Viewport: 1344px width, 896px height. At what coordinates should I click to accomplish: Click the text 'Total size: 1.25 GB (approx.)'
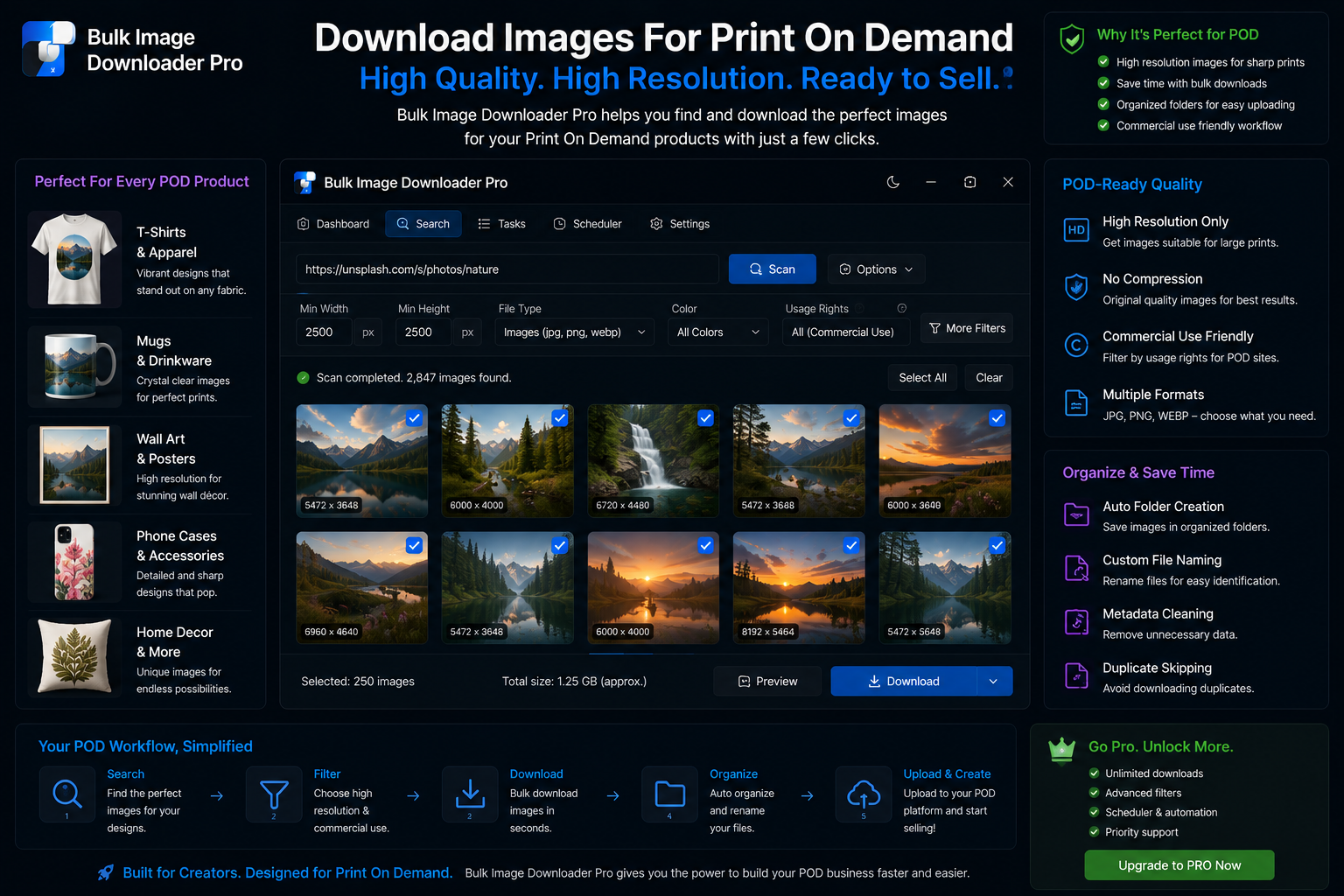point(574,681)
